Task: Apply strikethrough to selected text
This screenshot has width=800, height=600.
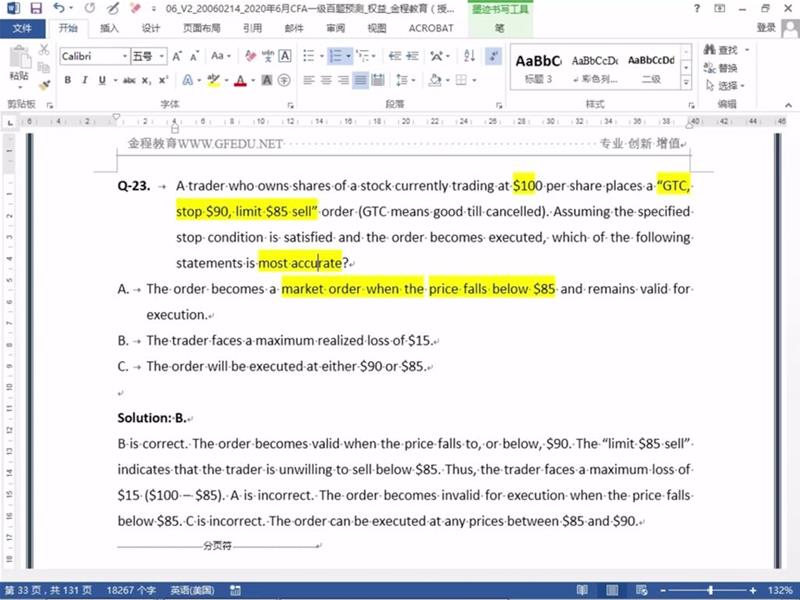Action: [x=129, y=80]
